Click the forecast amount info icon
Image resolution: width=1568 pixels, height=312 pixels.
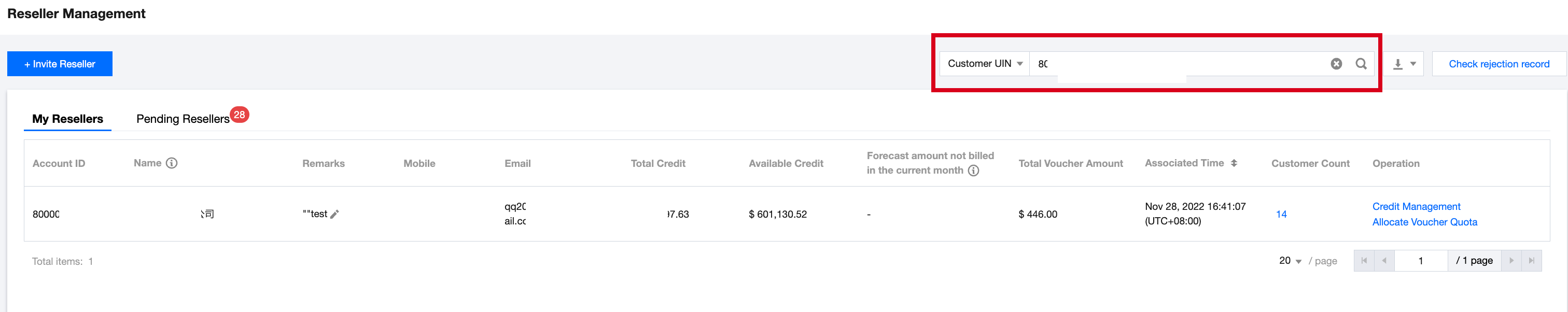(974, 171)
